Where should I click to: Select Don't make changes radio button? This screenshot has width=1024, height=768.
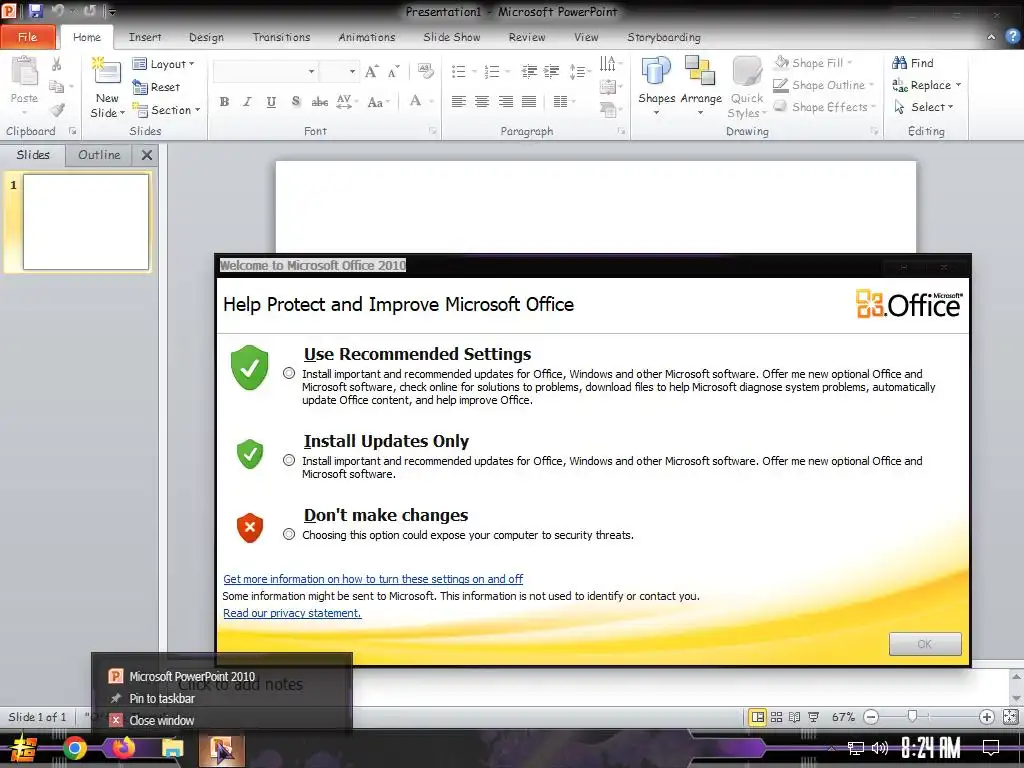(289, 534)
